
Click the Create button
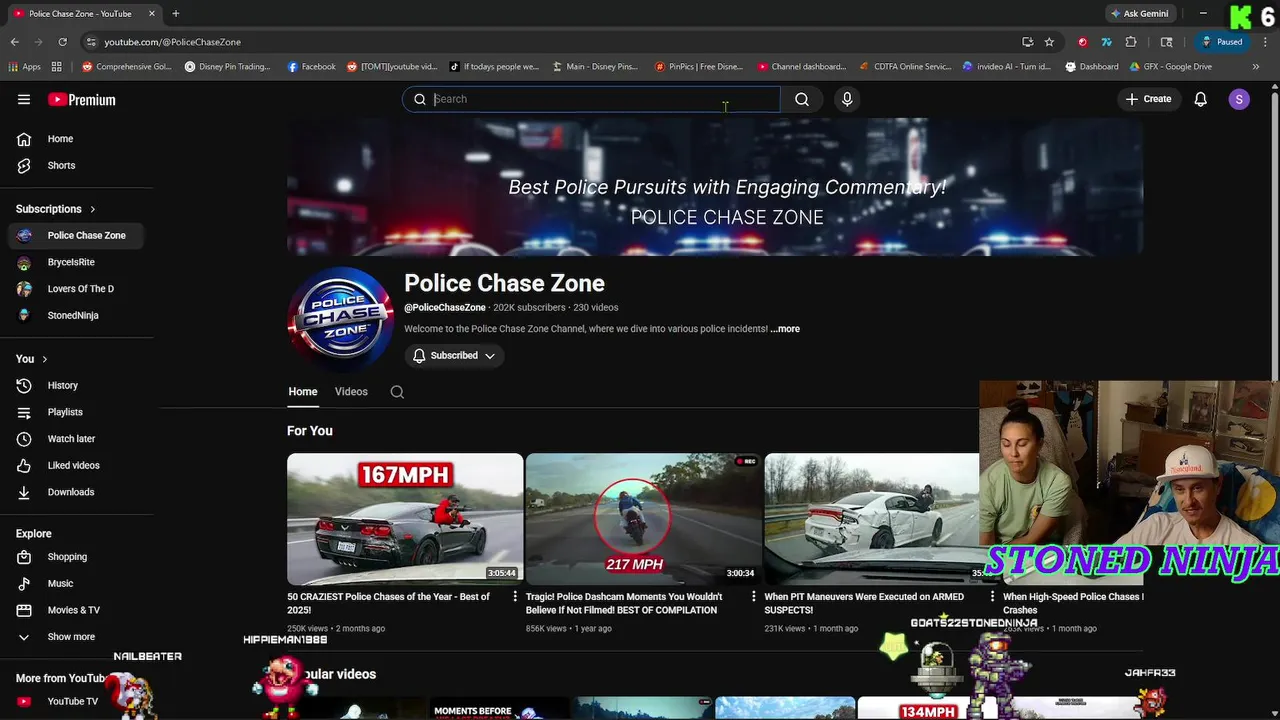pyautogui.click(x=1148, y=99)
